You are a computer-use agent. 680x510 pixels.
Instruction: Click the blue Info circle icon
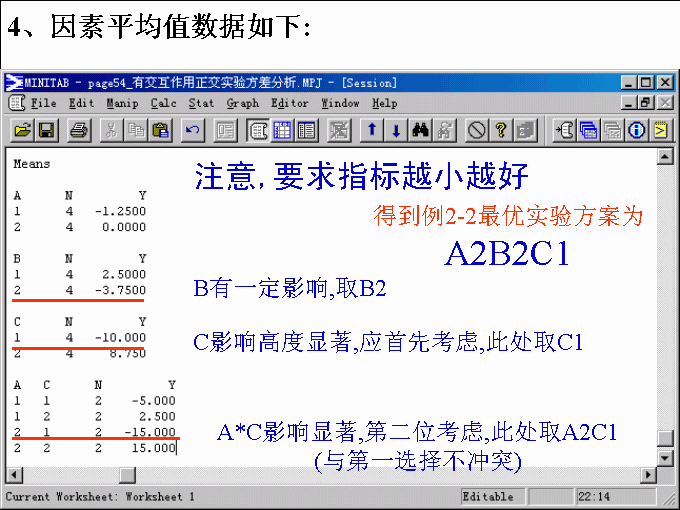(x=636, y=129)
